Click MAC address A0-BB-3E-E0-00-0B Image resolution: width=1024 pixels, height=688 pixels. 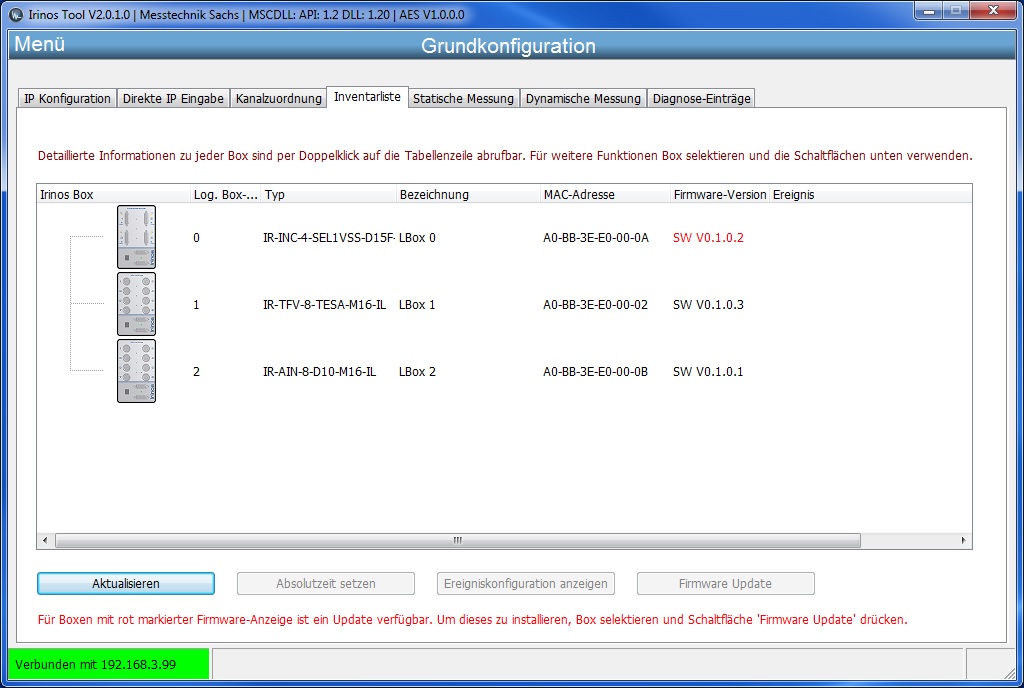point(596,372)
